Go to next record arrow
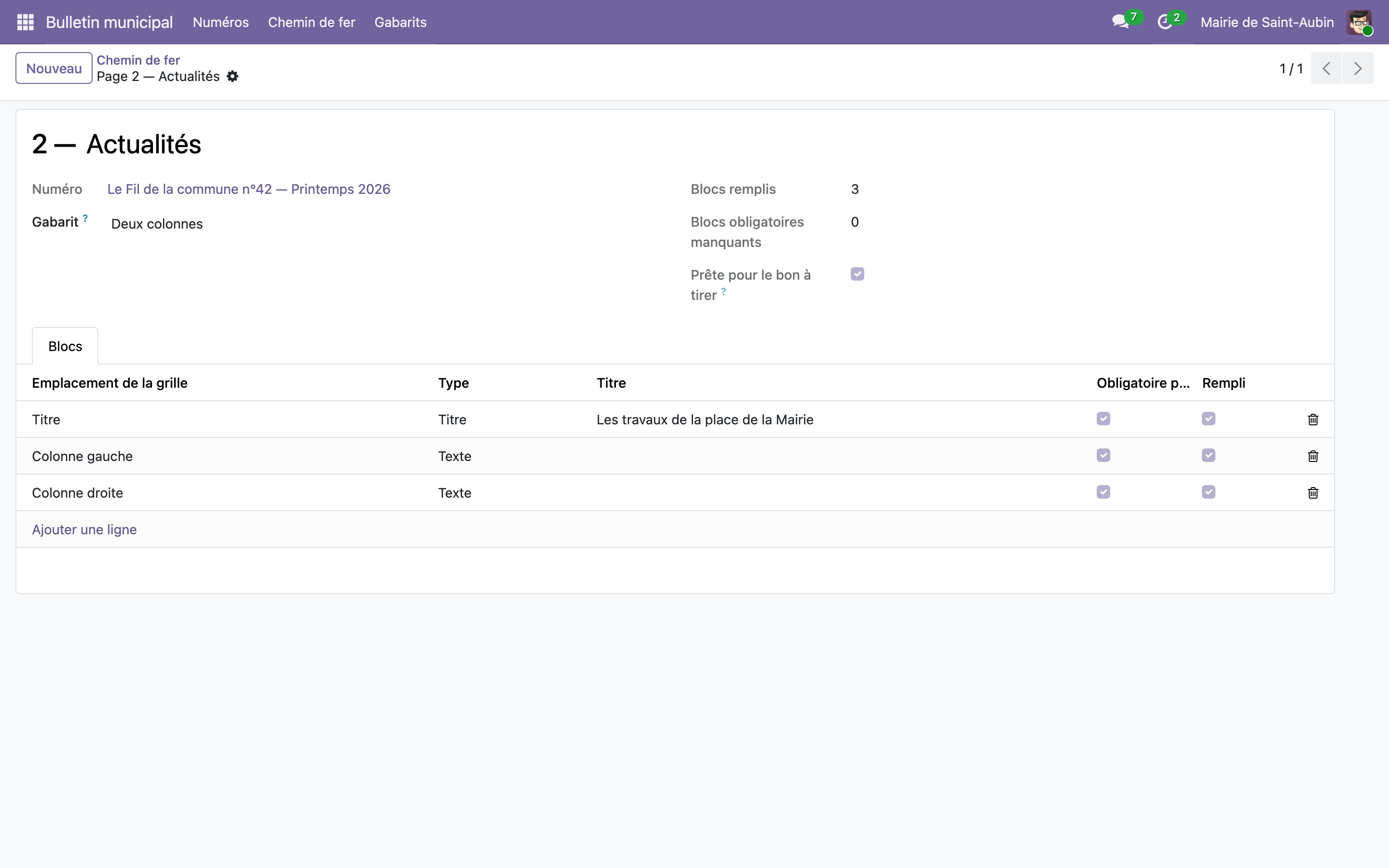Image resolution: width=1389 pixels, height=868 pixels. pos(1358,68)
